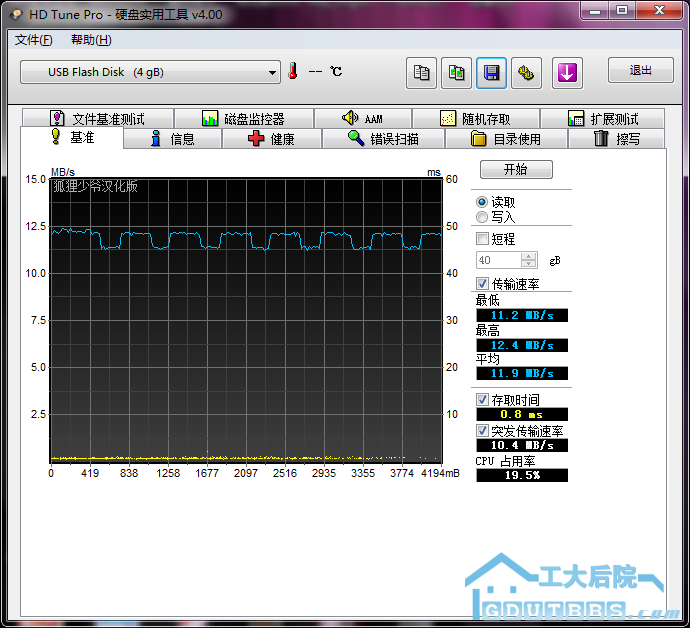Close the HD Tune Pro window
The width and height of the screenshot is (690, 628).
[x=659, y=10]
